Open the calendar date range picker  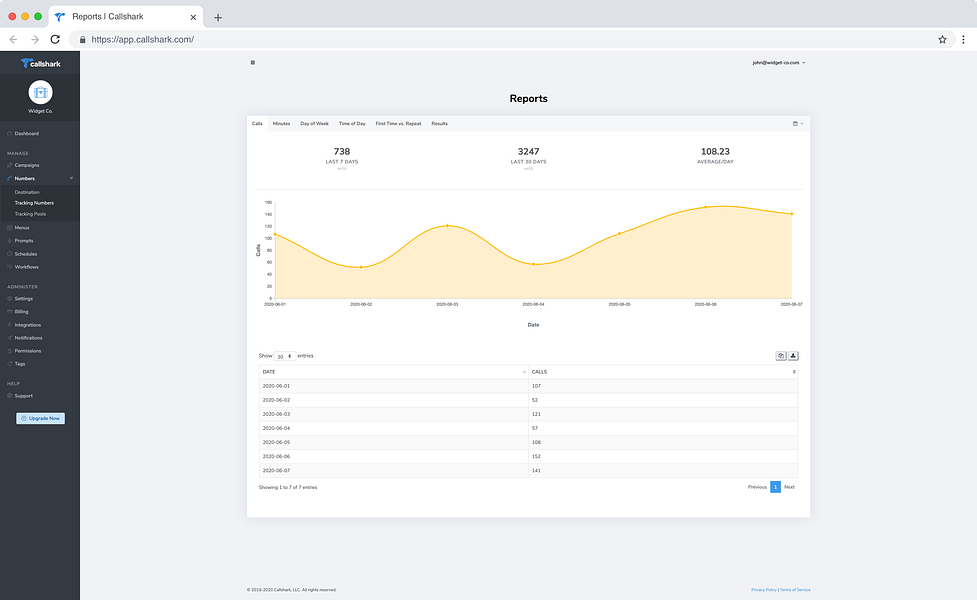click(798, 123)
